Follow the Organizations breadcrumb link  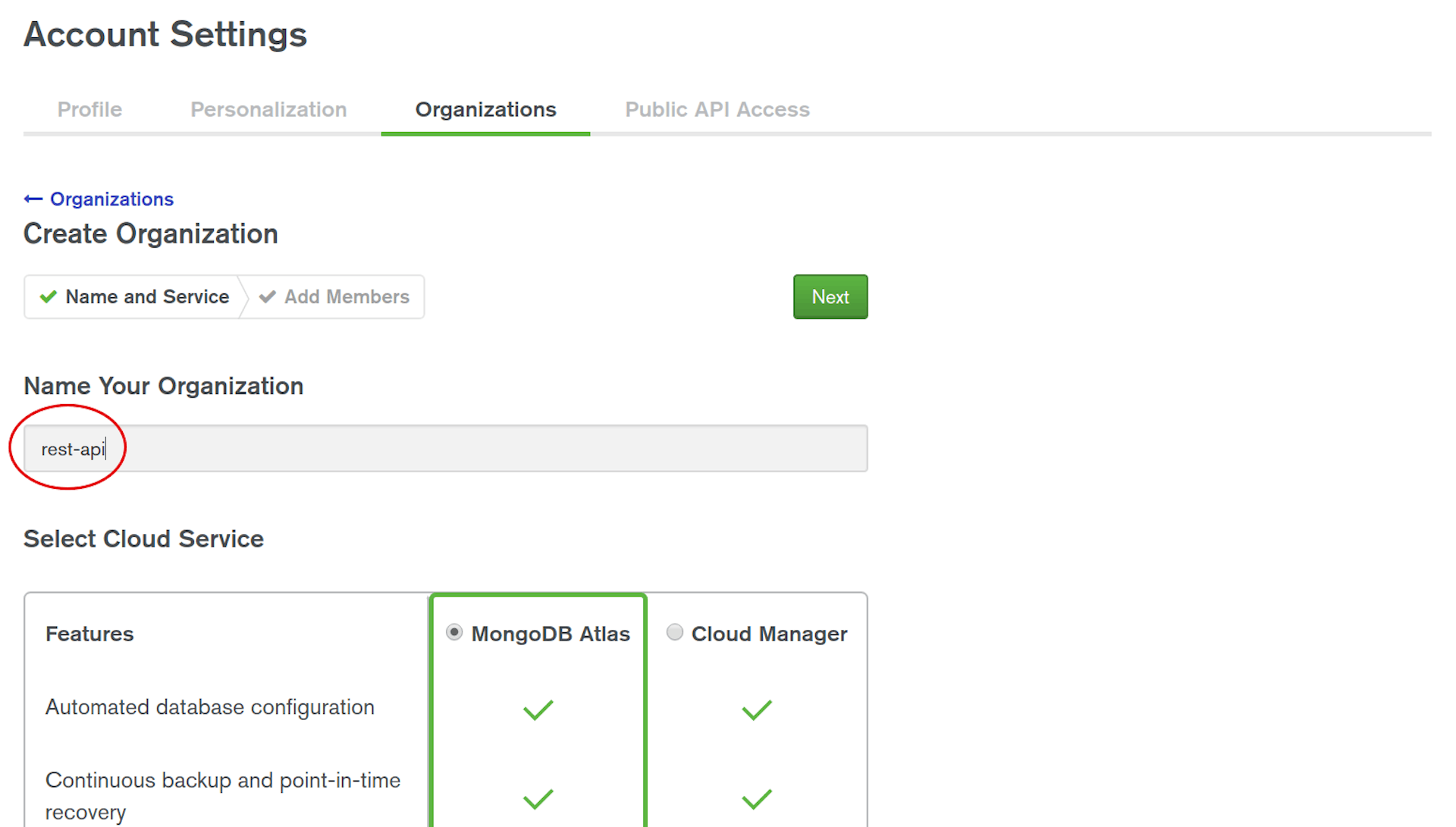coord(111,199)
